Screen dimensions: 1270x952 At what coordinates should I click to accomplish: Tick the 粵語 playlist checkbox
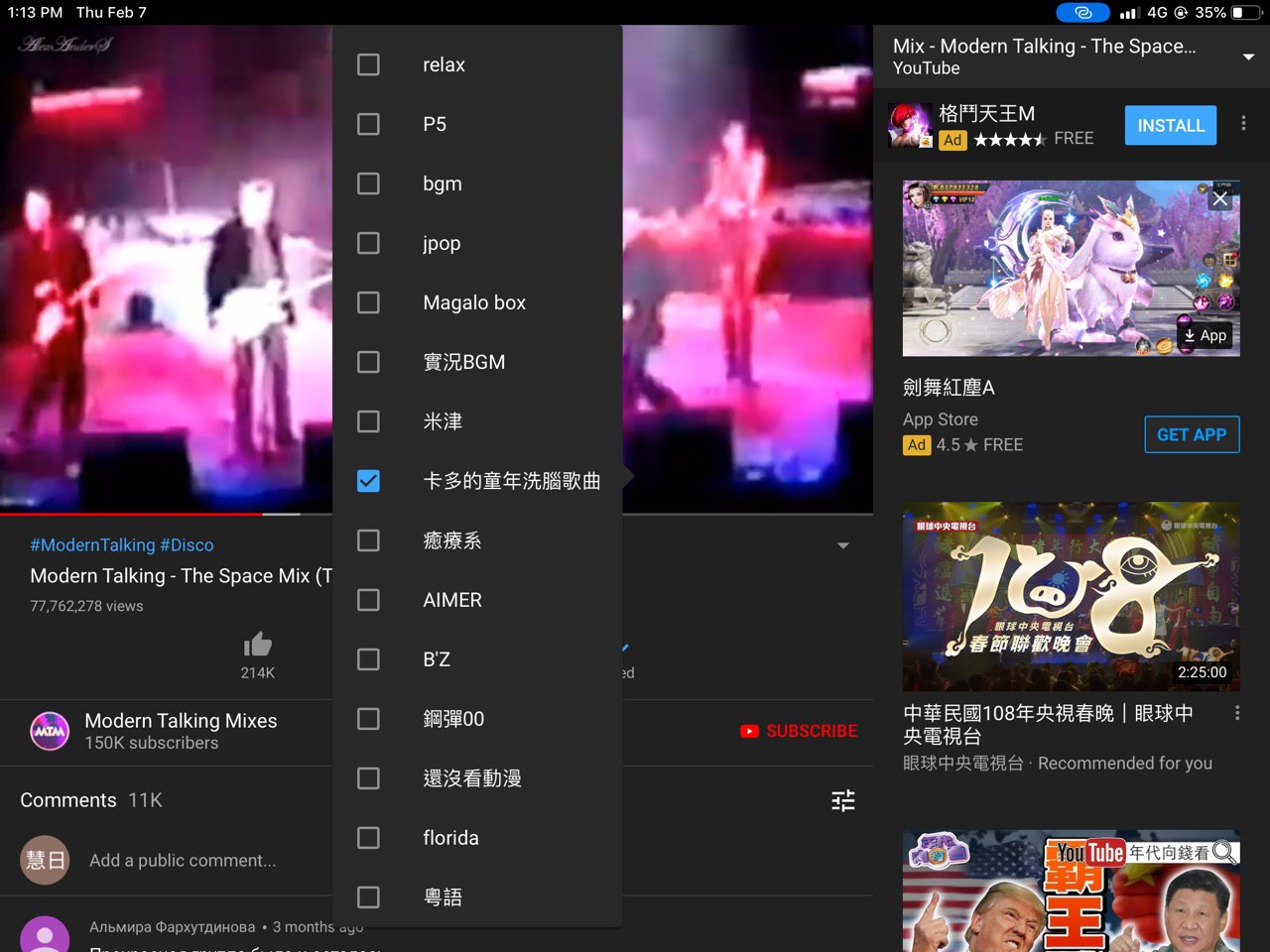click(x=368, y=897)
